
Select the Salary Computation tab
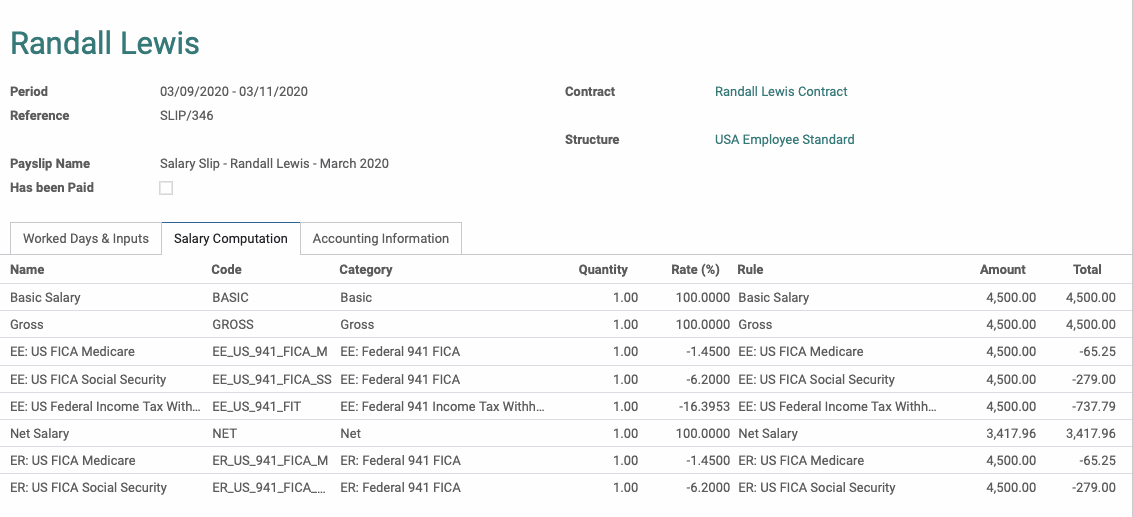231,239
